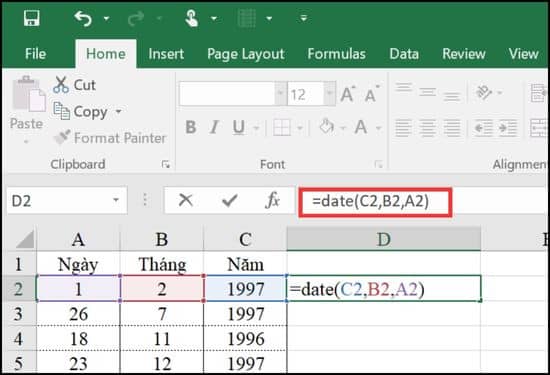Open the Font dialog launcher

(378, 164)
